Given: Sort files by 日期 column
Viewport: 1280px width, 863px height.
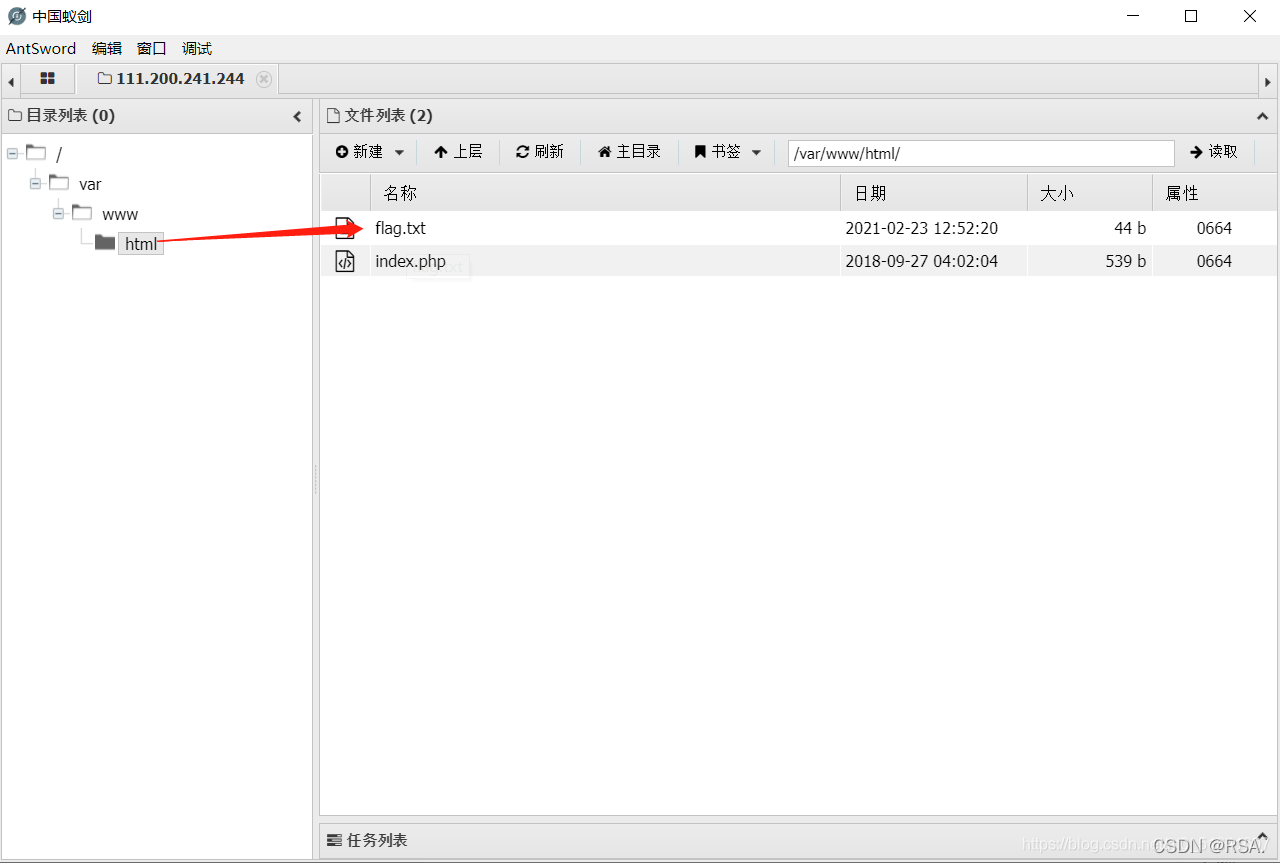Looking at the screenshot, I should point(934,193).
